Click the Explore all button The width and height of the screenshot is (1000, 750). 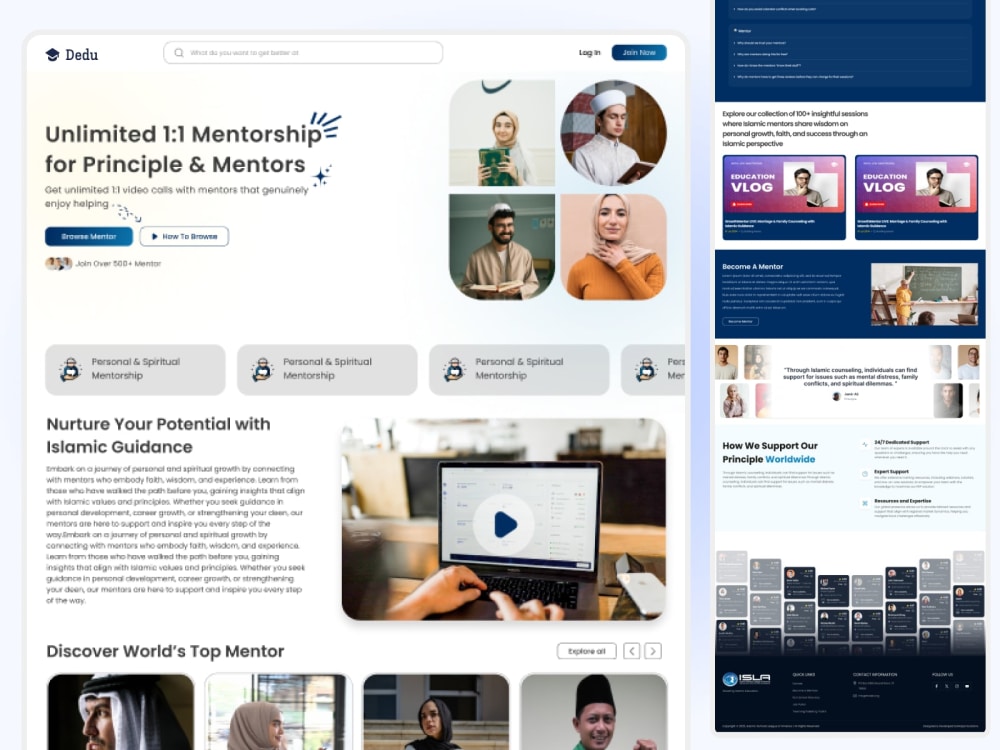(587, 651)
